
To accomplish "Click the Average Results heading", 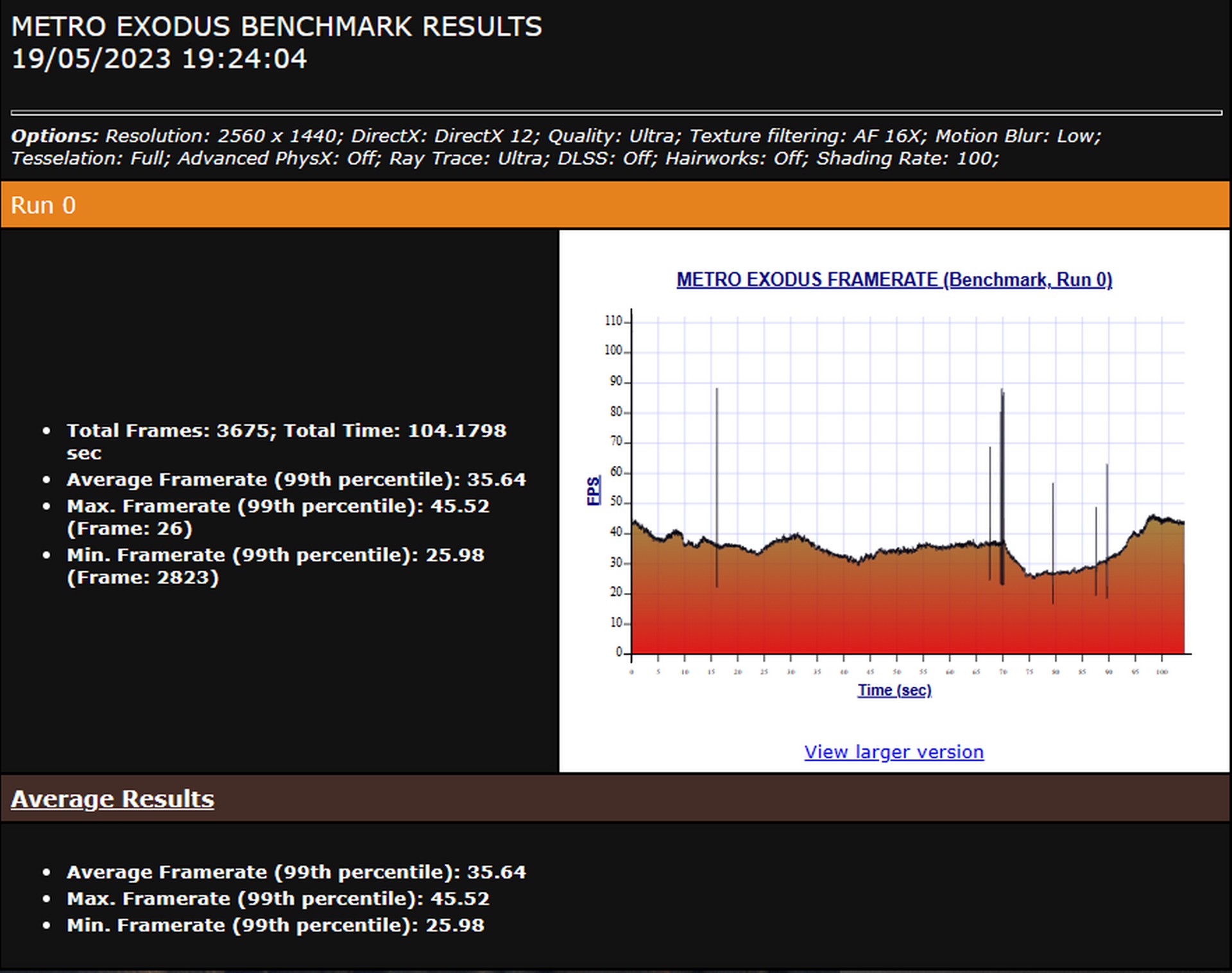I will click(112, 798).
